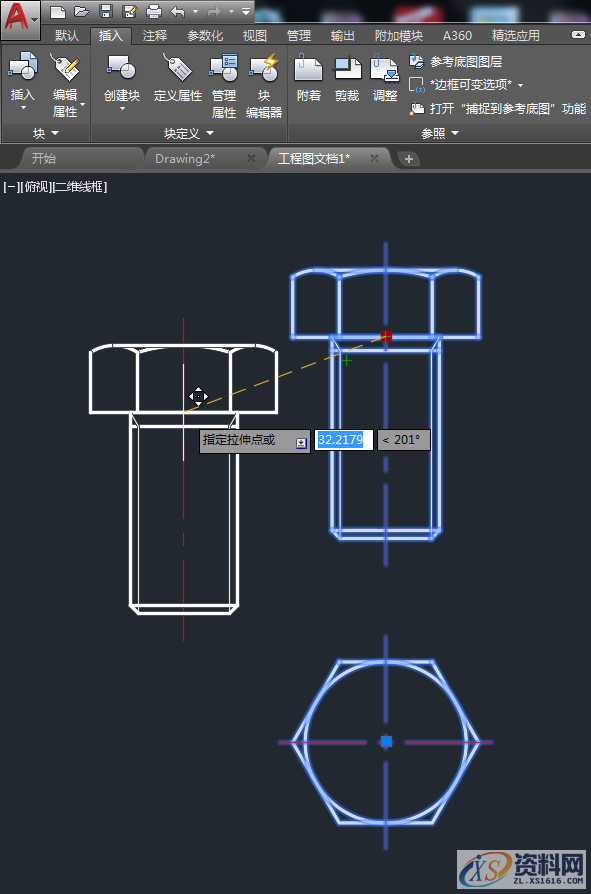Viewport: 591px width, 894px height.
Task: Select the 工程图文档1* document tab
Action: tap(314, 159)
